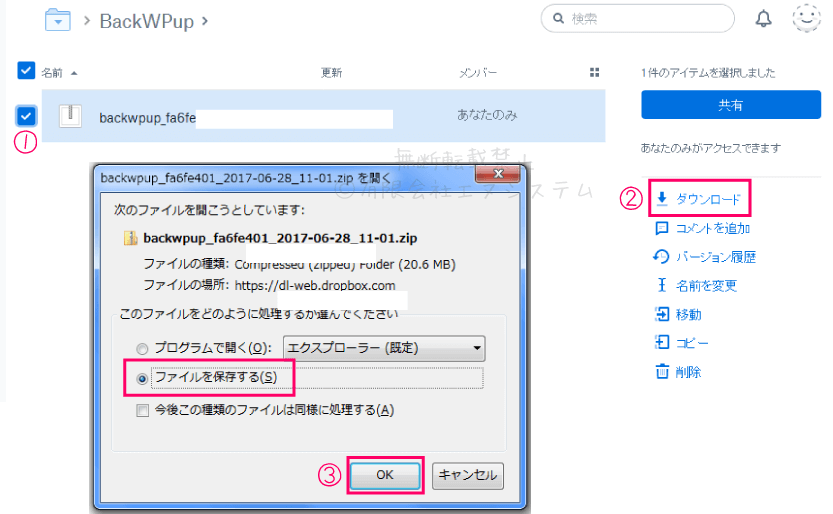Viewport: 833px width, 514px height.
Task: Choose 削除 menu entry
Action: tap(688, 372)
